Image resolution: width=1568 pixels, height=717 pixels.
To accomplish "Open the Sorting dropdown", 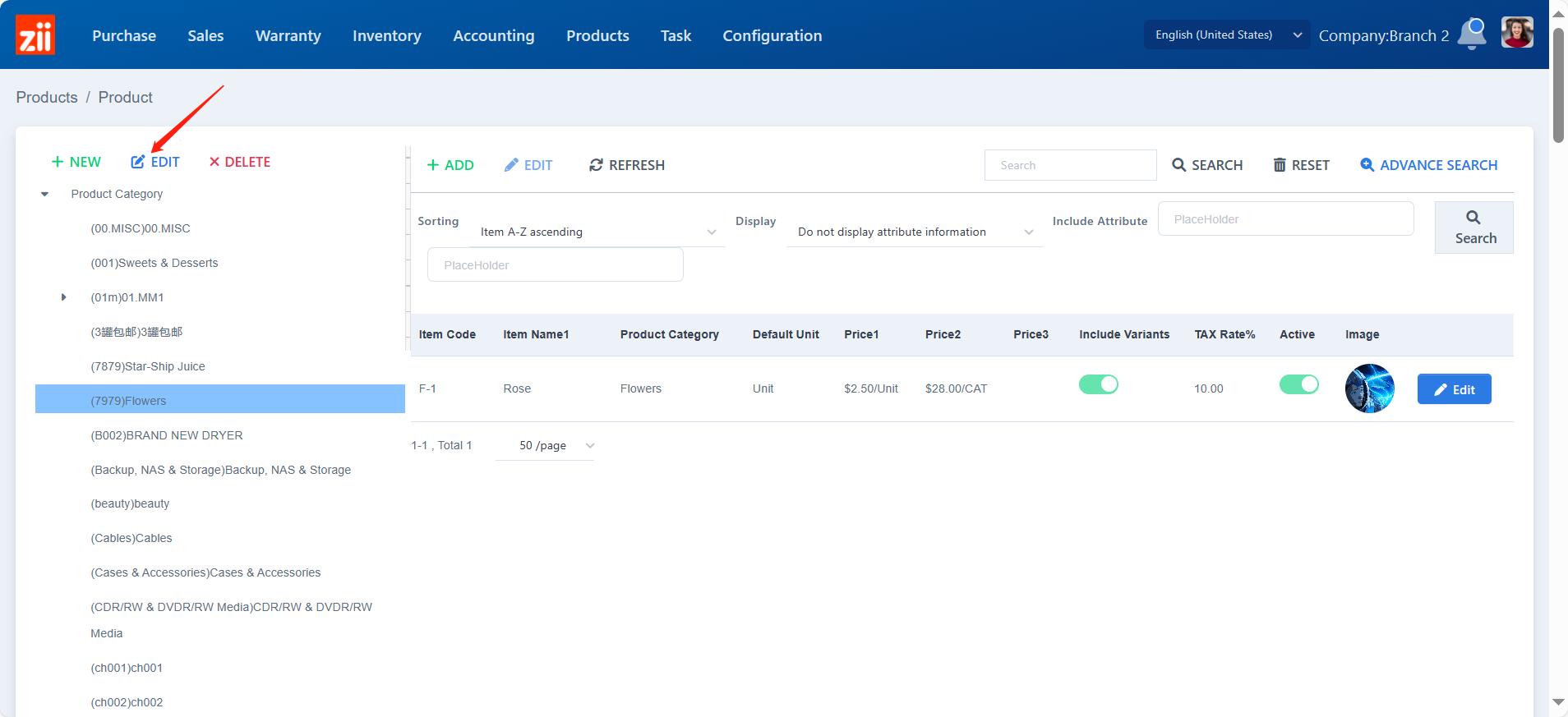I will tap(598, 232).
